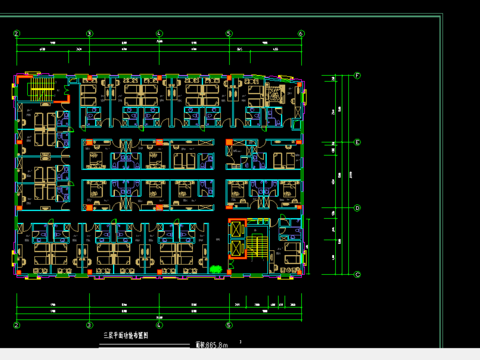Select axis grid bubble letter F
The image size is (480, 360).
tap(357, 76)
